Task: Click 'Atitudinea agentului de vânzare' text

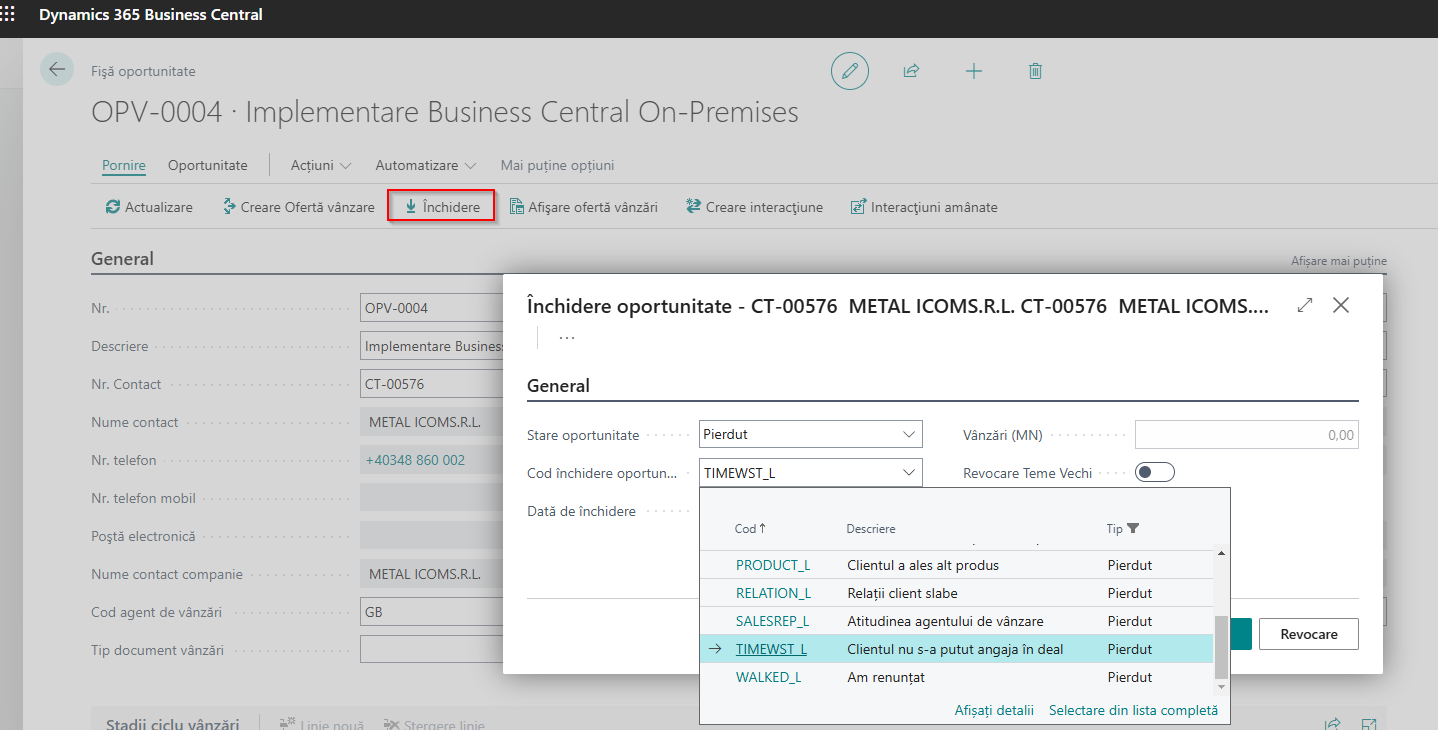Action: (x=945, y=621)
